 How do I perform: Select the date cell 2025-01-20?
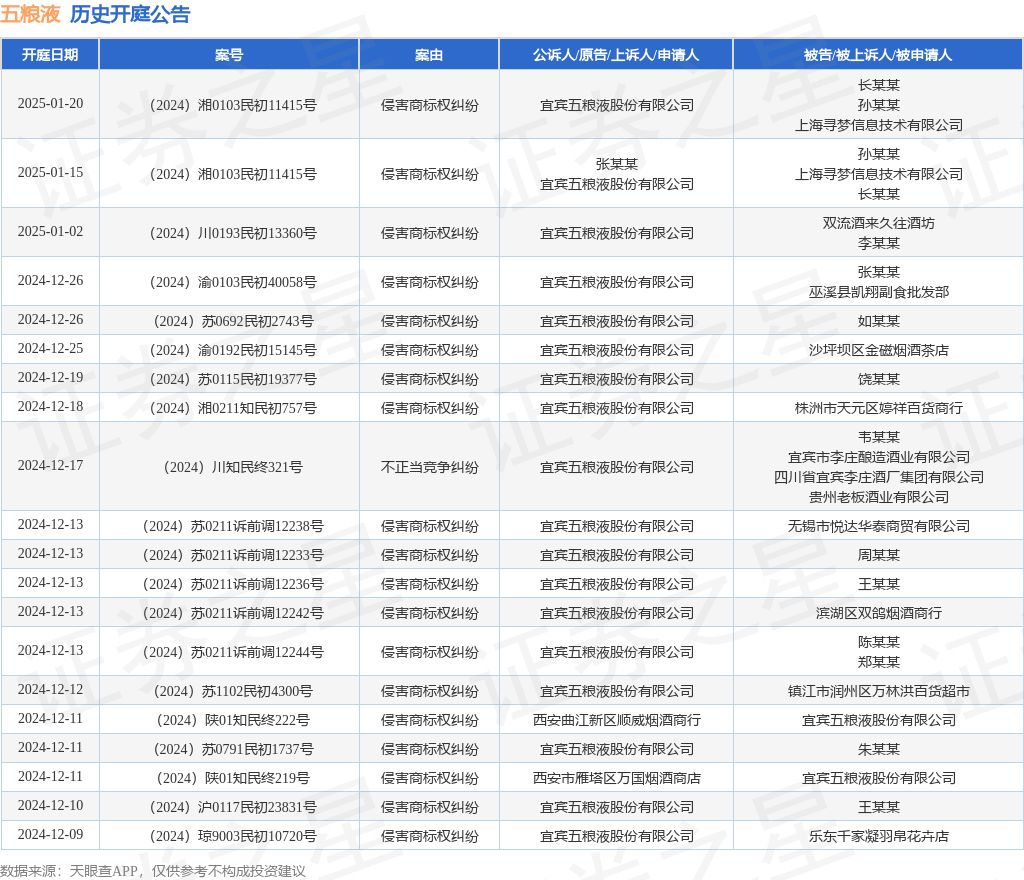point(50,104)
